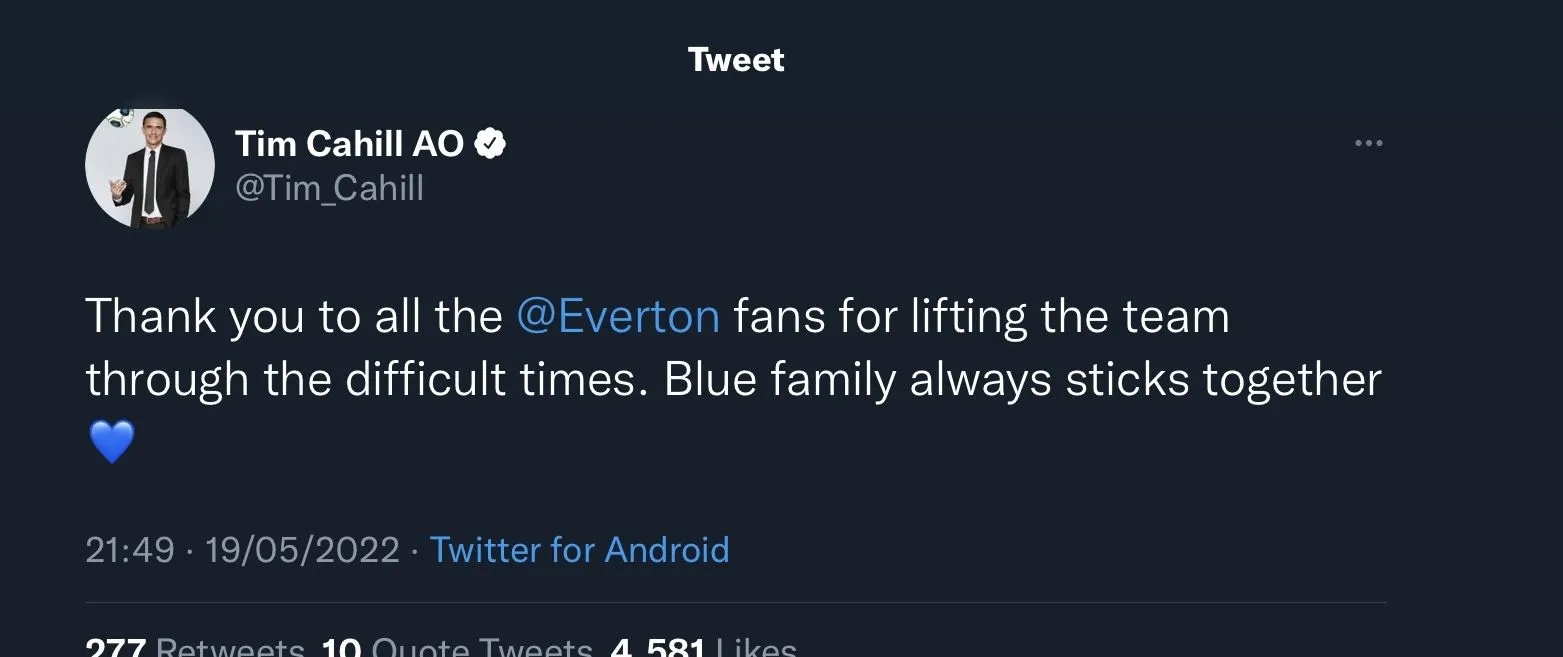This screenshot has height=657, width=1563.
Task: Open the Tim Cahill AO display name
Action: coord(350,145)
